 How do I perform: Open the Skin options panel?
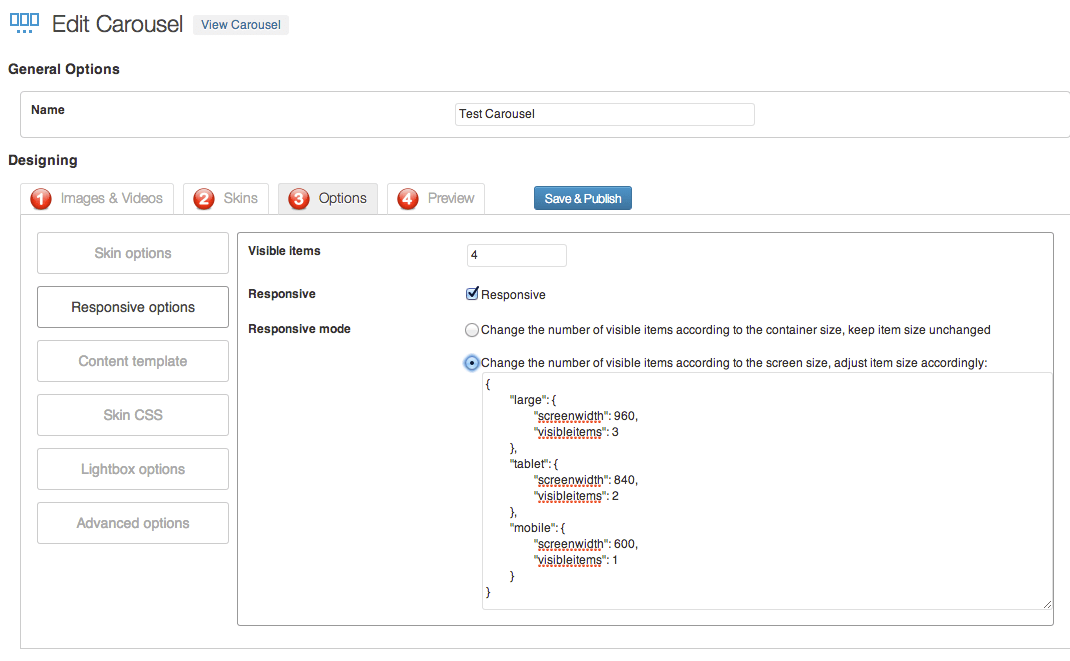click(132, 253)
